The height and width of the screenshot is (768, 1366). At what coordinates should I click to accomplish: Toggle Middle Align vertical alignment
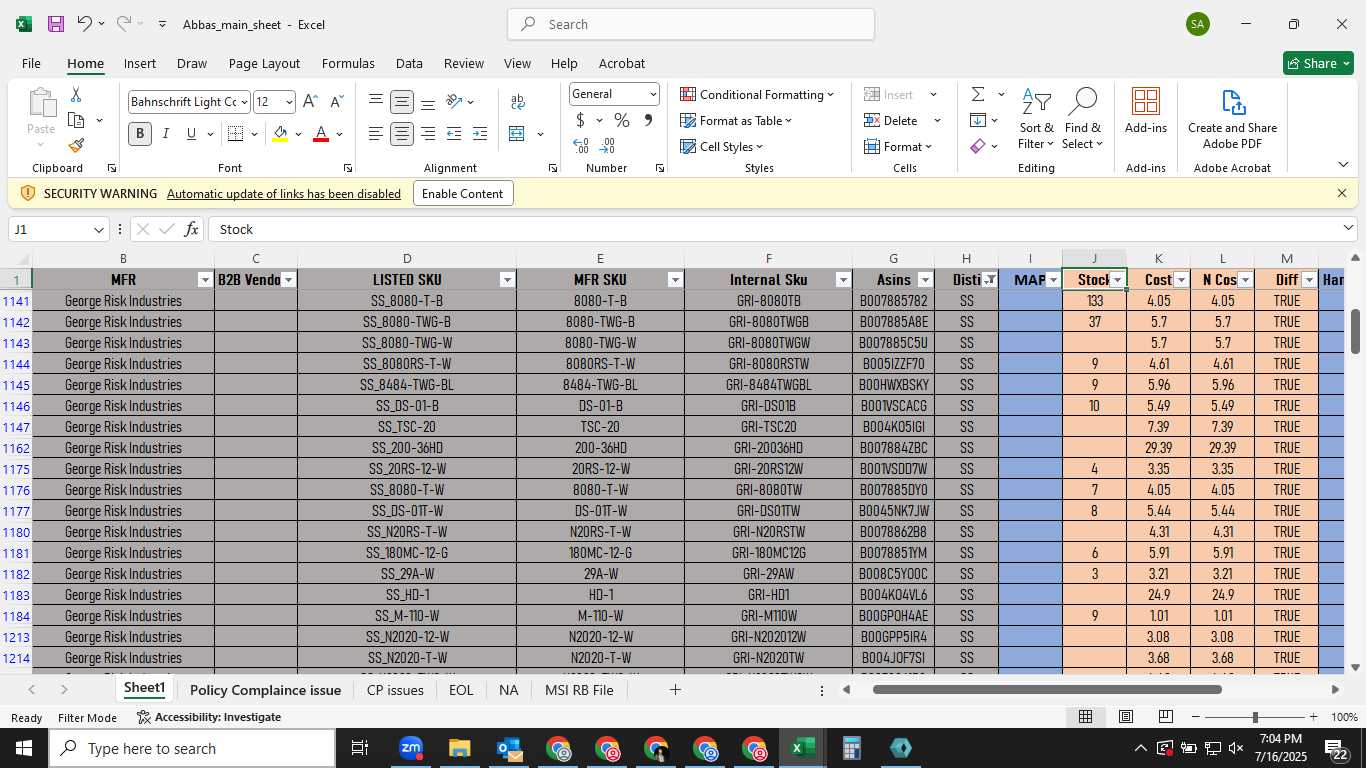(402, 102)
